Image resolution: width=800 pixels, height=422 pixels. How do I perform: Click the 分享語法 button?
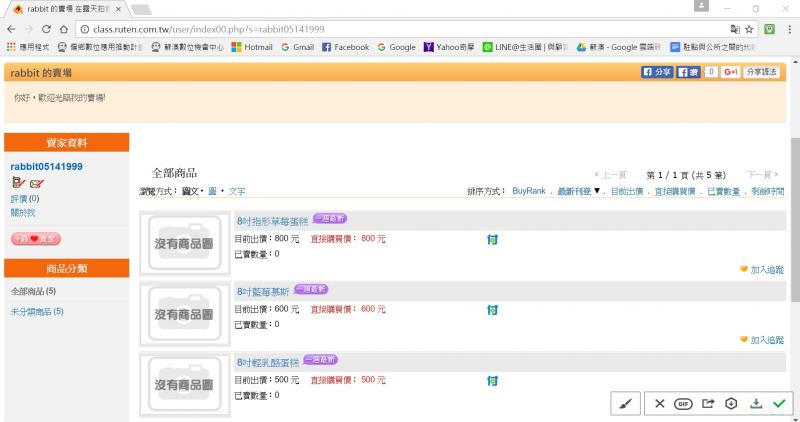click(761, 72)
